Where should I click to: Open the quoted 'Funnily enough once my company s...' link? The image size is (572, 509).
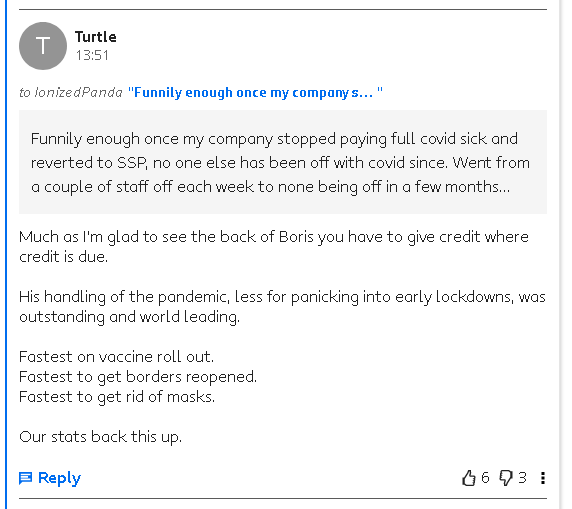[x=255, y=92]
